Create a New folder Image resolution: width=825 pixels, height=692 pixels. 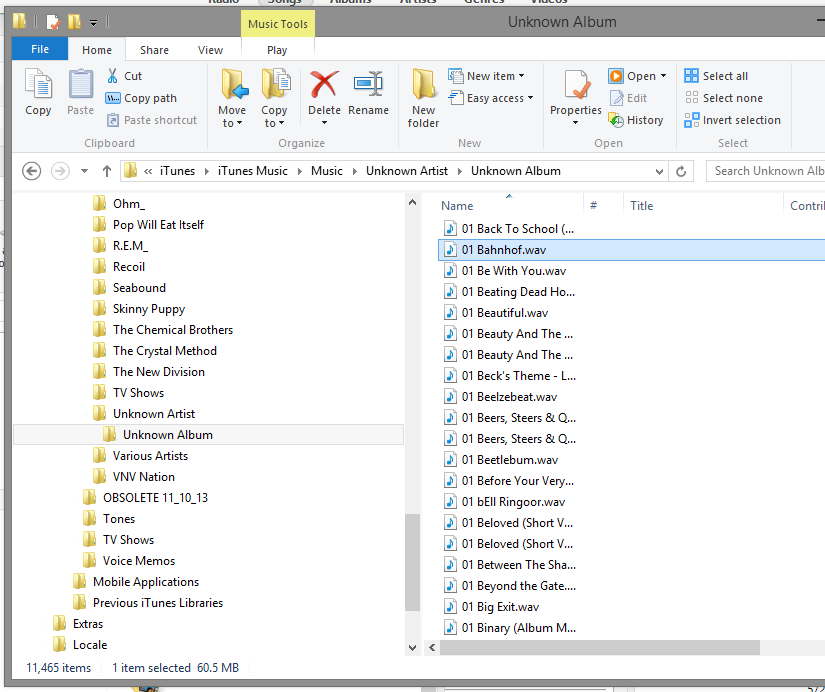(423, 98)
